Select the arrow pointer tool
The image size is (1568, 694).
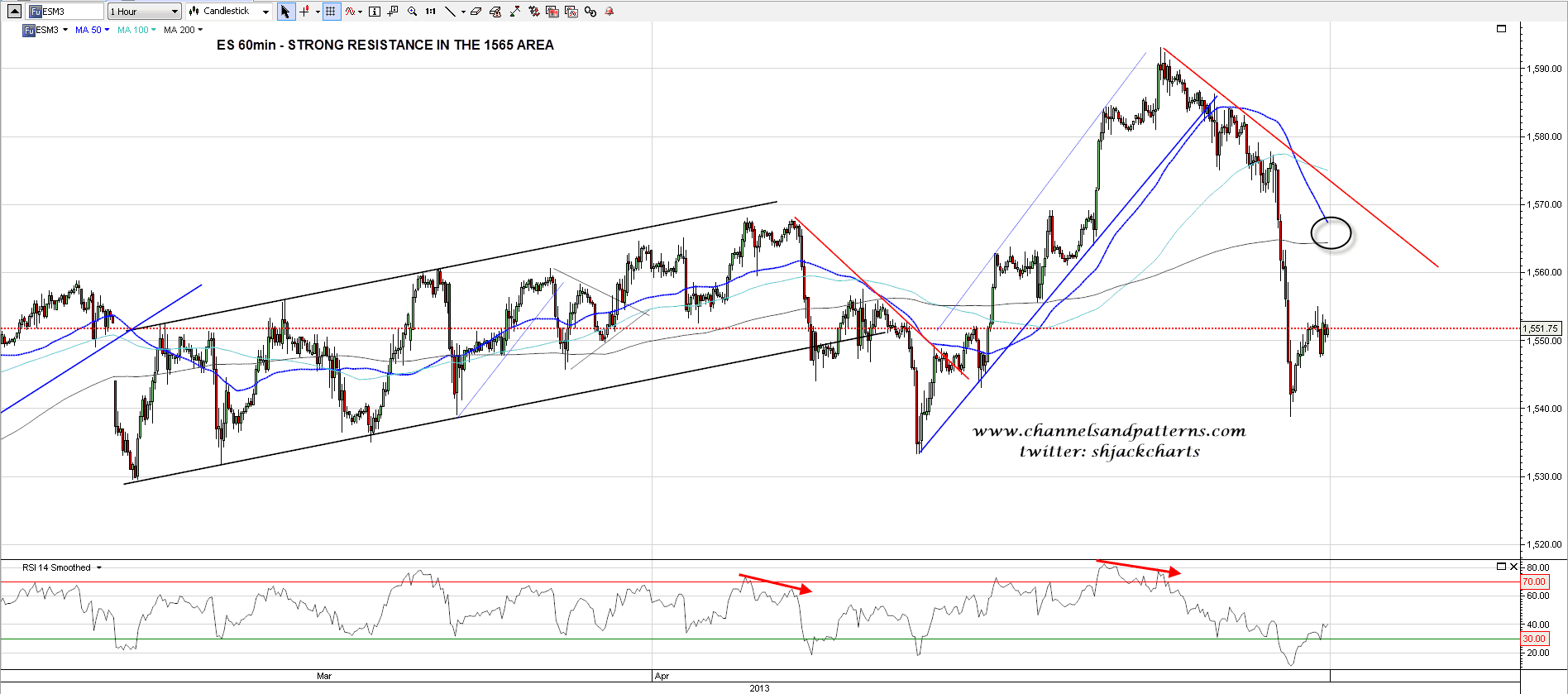tap(285, 12)
